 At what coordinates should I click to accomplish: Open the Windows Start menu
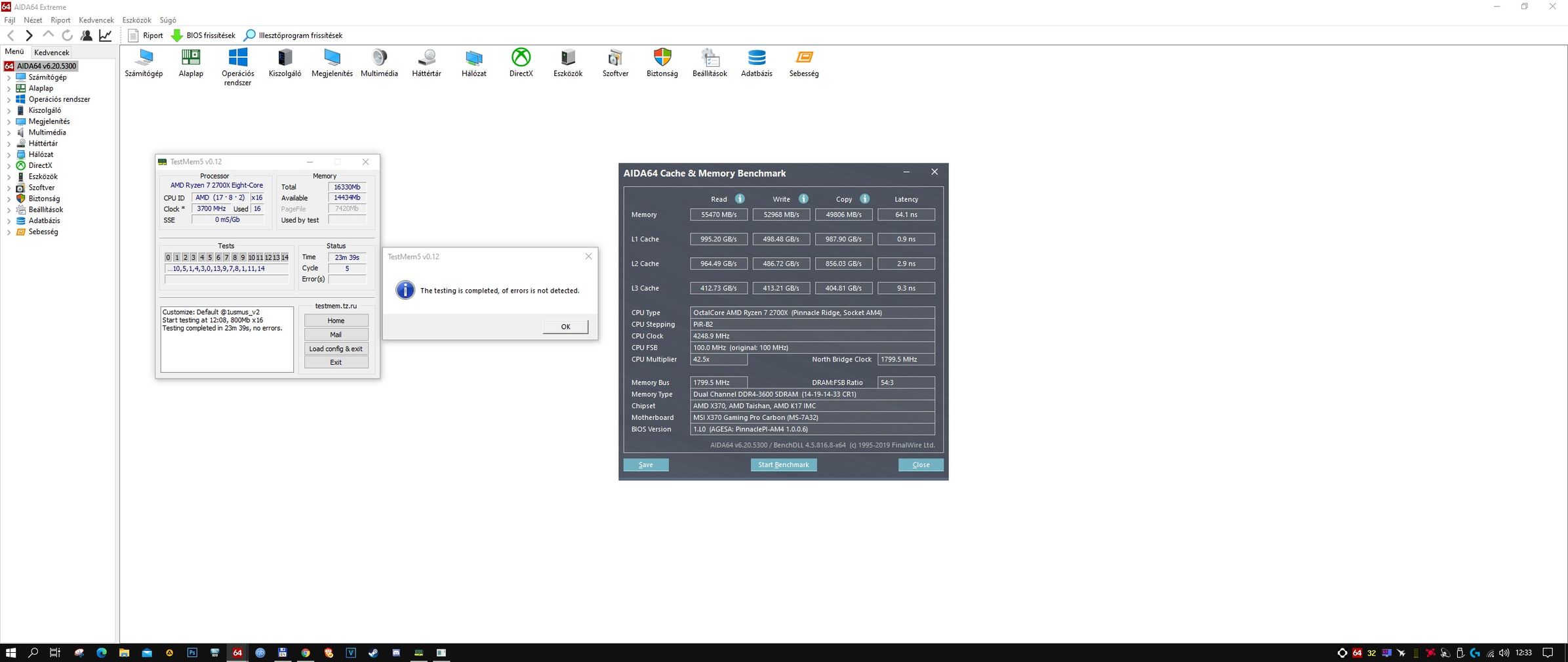[x=10, y=653]
